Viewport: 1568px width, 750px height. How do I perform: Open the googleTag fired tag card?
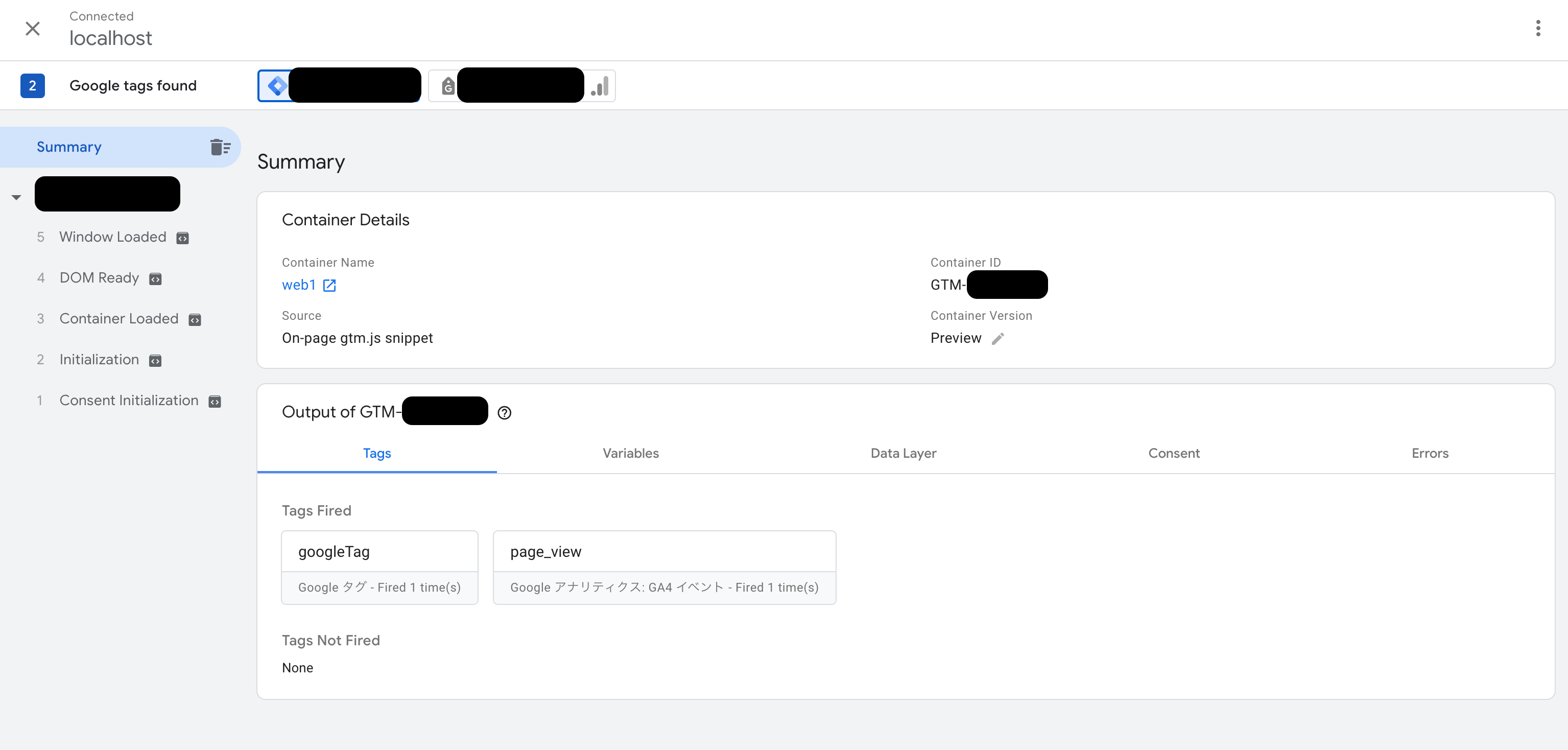click(379, 567)
